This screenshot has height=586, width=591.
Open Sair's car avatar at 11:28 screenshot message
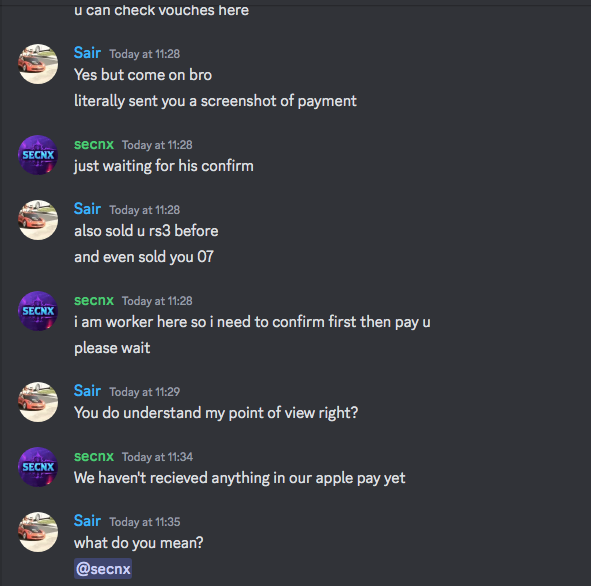(x=38, y=64)
